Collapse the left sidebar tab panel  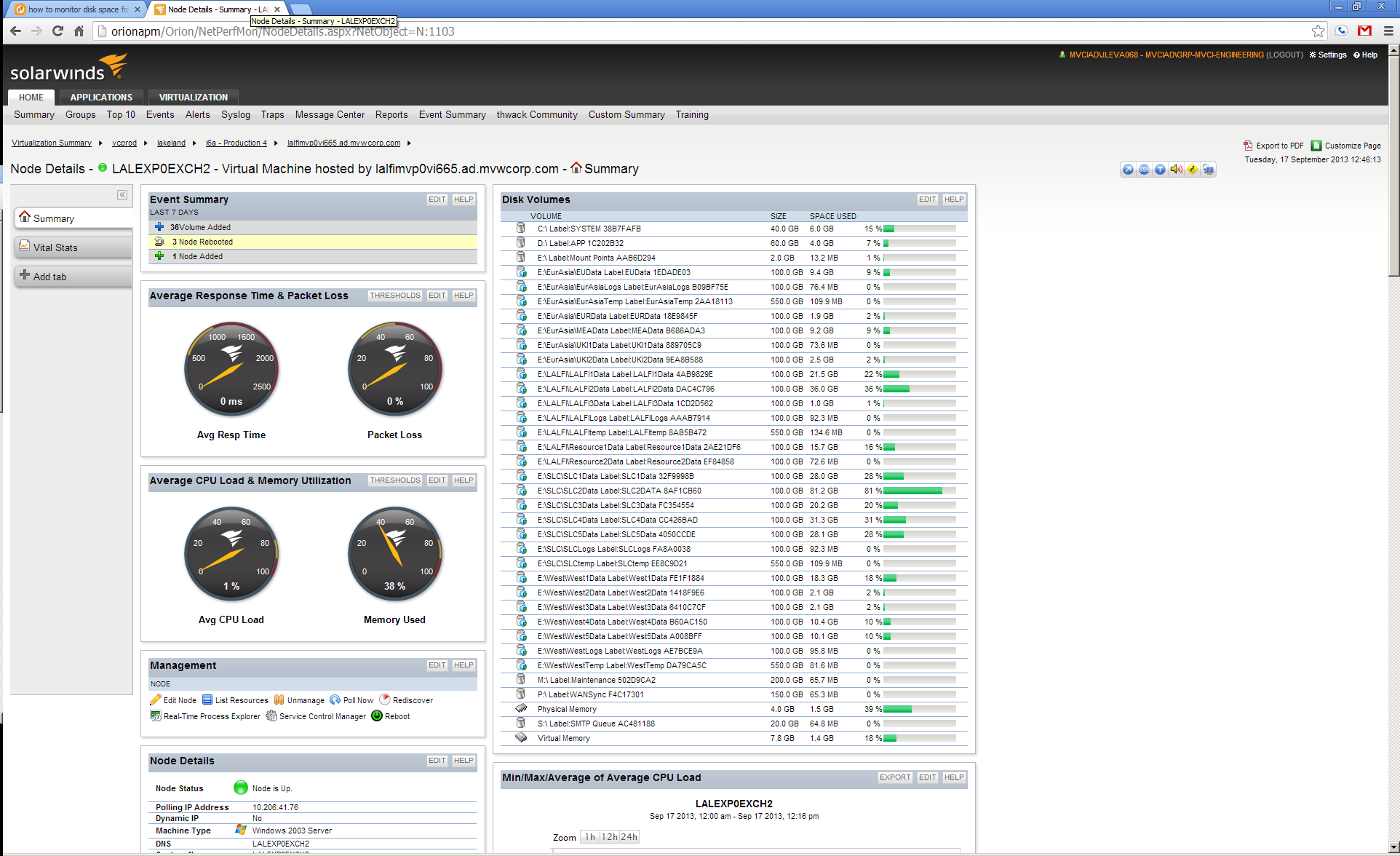click(122, 195)
